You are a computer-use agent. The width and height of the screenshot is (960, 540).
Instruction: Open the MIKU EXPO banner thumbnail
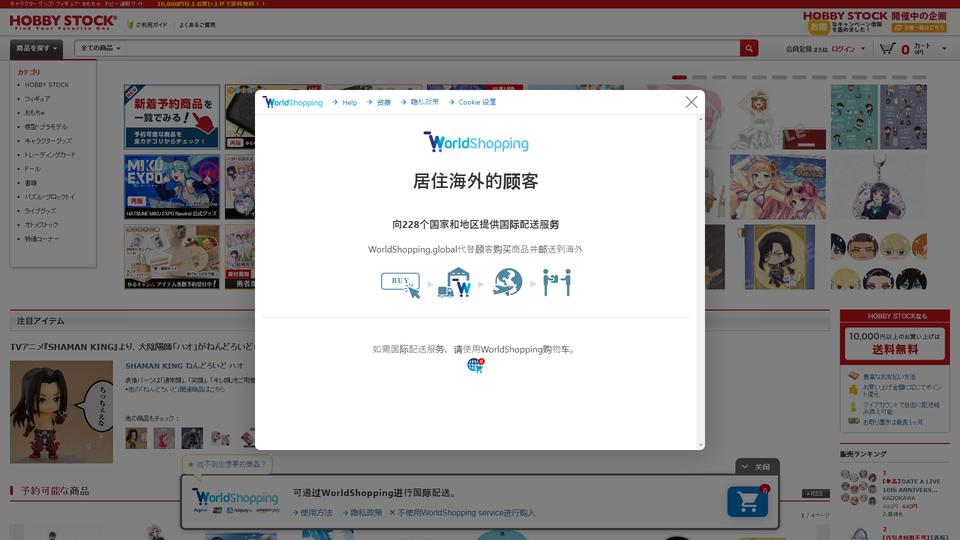[x=171, y=187]
